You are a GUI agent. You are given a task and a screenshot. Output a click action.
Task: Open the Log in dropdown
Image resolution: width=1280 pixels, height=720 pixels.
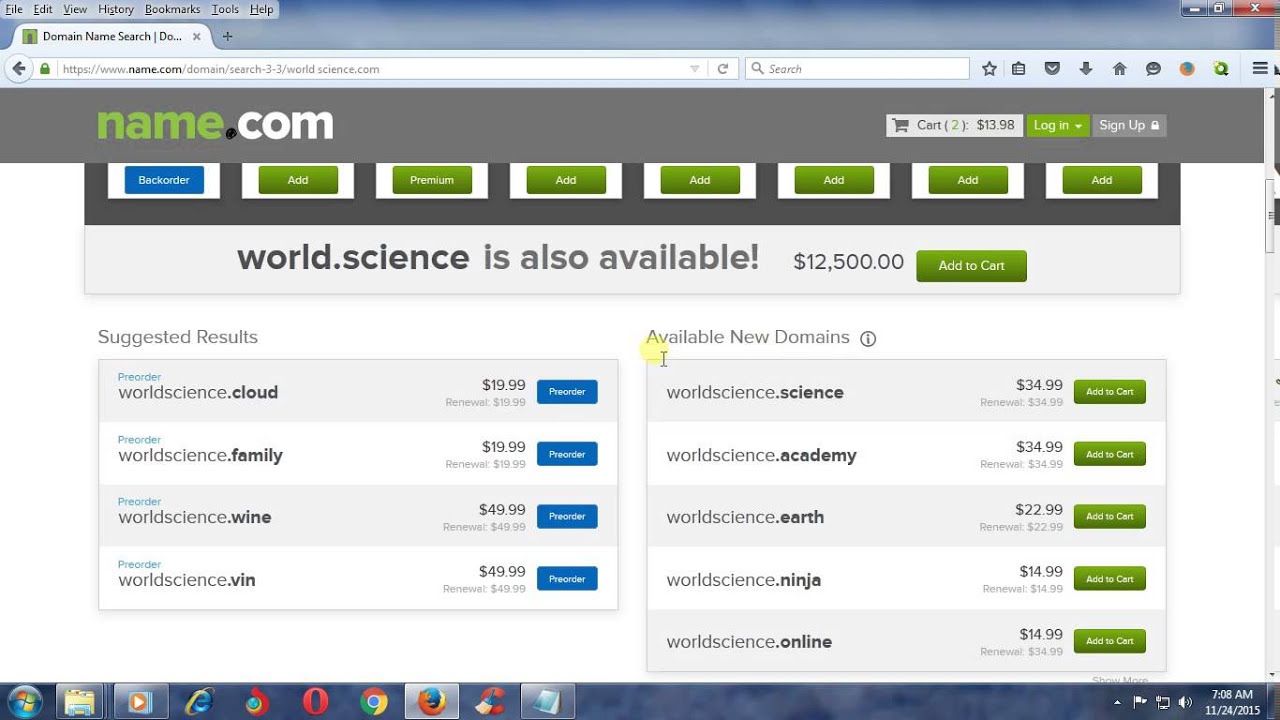coord(1058,125)
